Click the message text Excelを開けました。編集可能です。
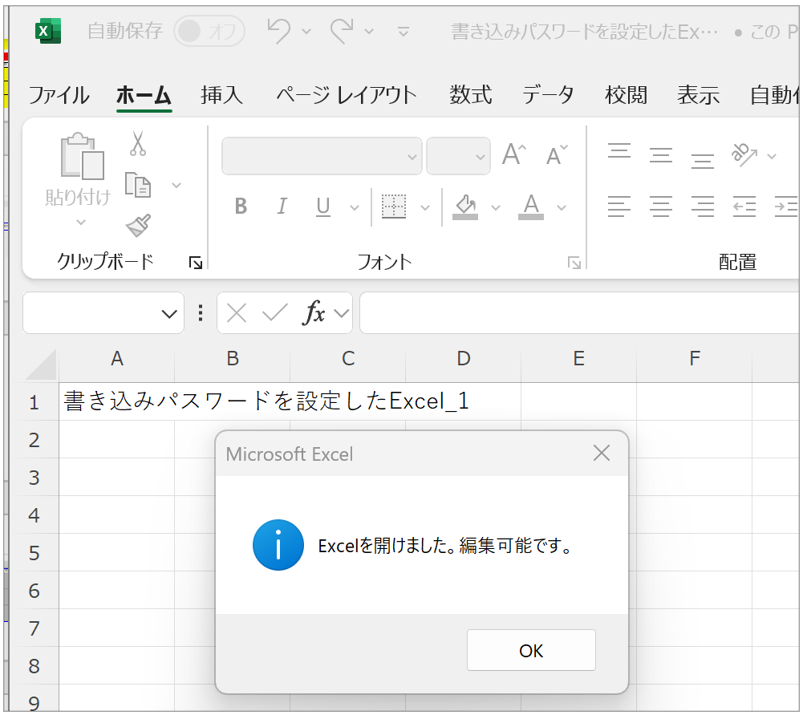The image size is (805, 718). 445,546
